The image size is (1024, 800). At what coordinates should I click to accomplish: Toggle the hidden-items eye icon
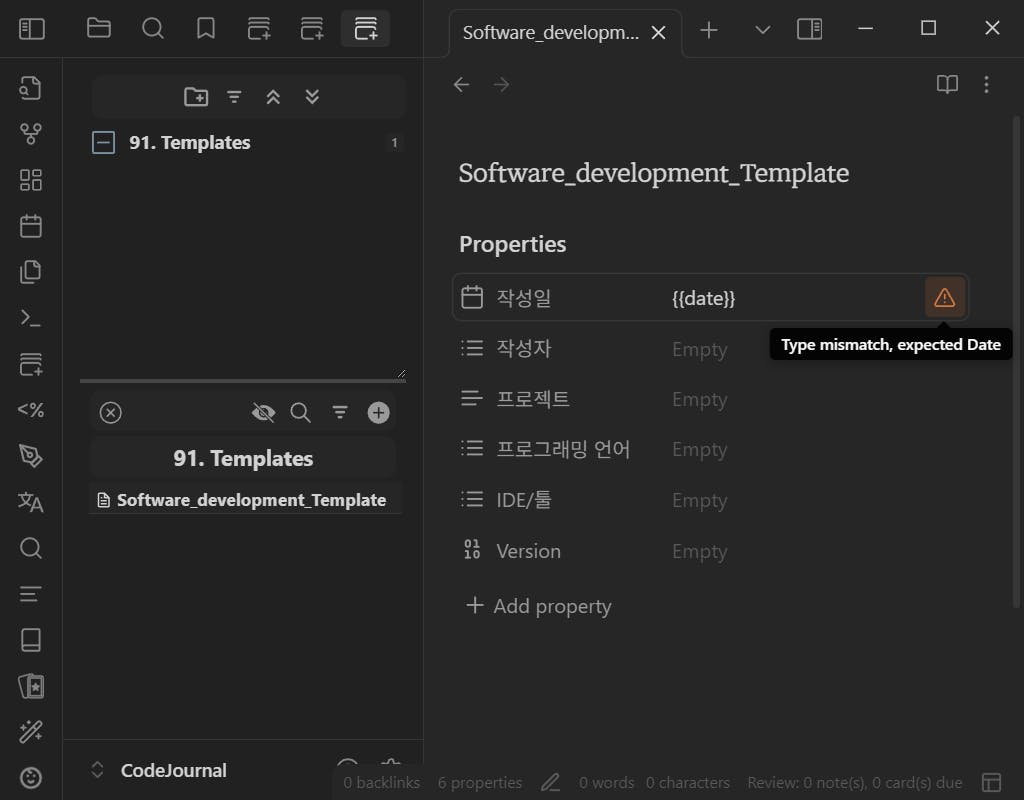263,413
